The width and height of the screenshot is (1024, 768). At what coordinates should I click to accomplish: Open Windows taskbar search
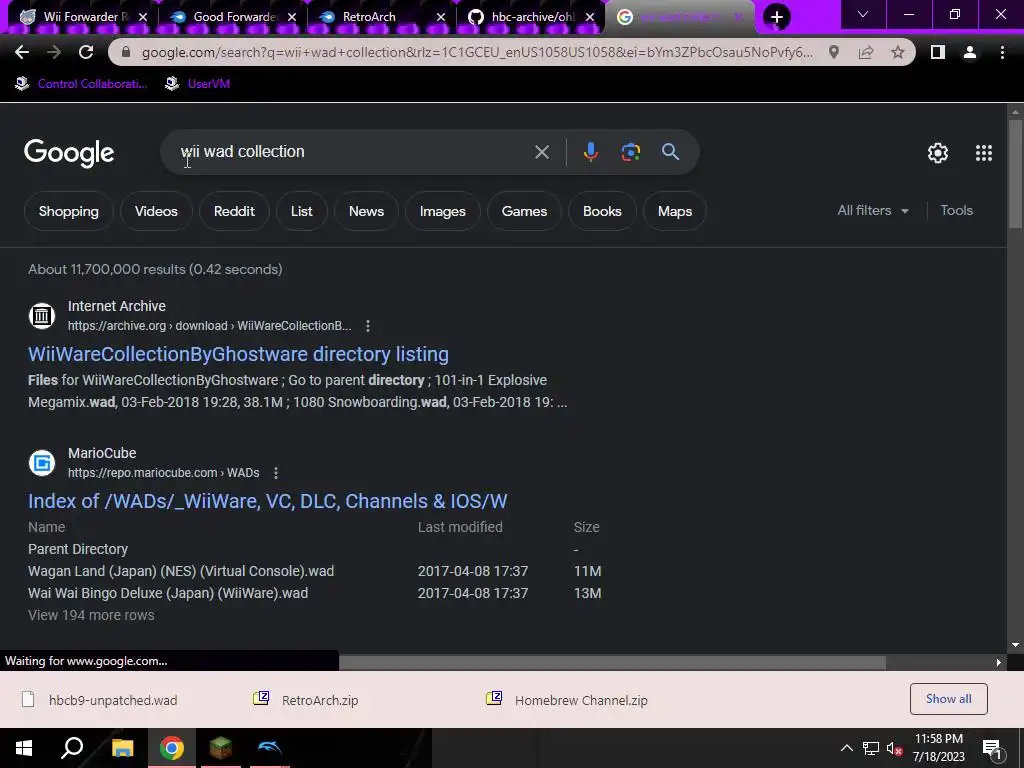point(72,748)
